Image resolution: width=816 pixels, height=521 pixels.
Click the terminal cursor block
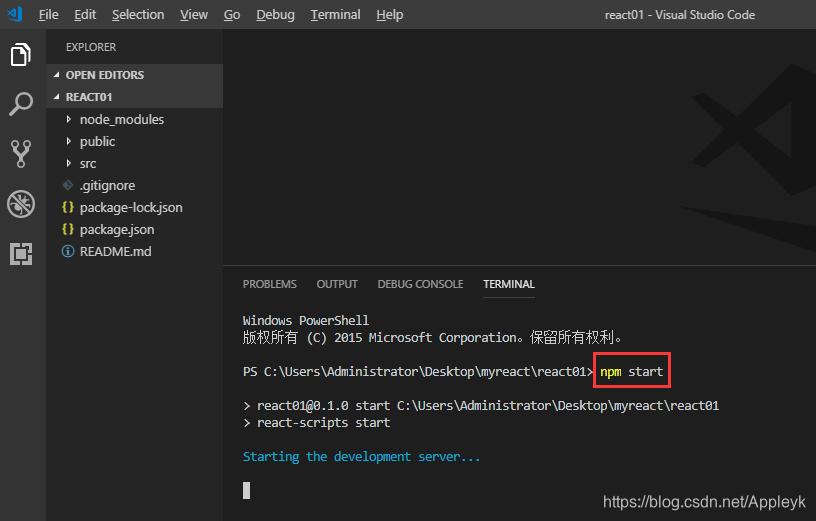[247, 490]
